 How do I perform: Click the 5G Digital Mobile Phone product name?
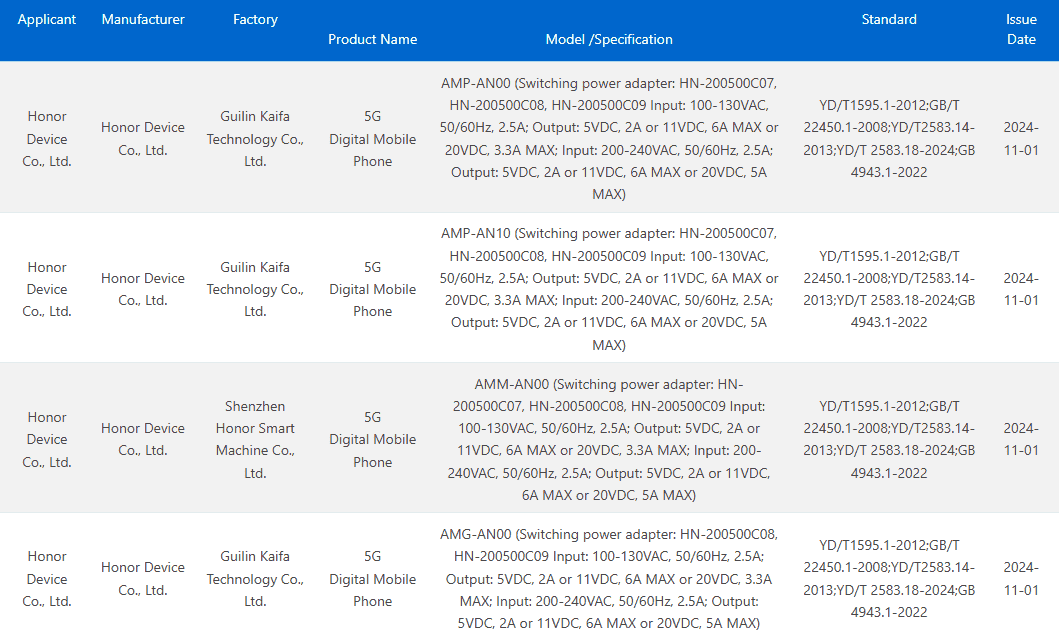click(x=372, y=139)
